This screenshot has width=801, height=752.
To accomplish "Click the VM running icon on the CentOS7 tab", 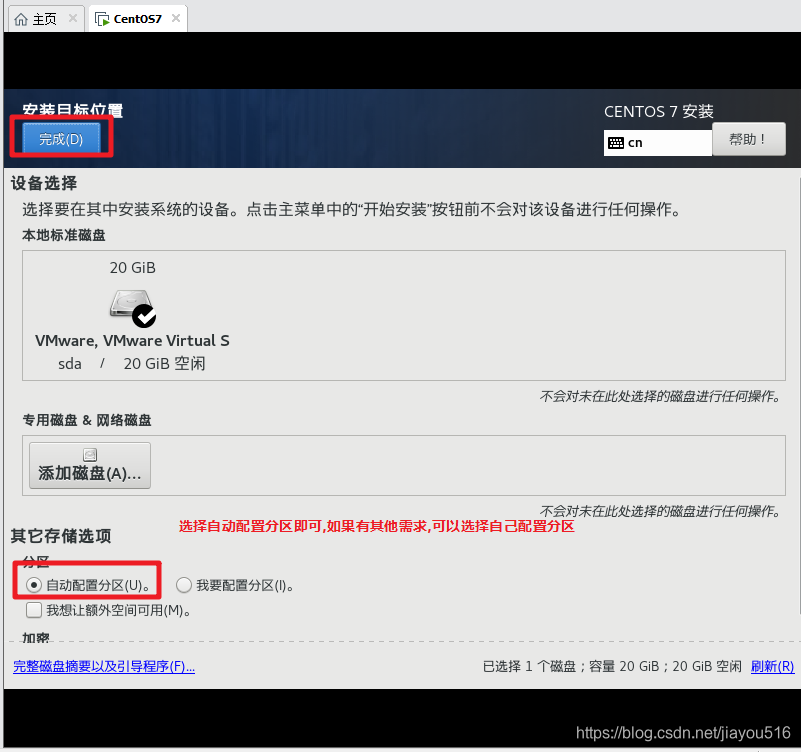I will pyautogui.click(x=102, y=19).
